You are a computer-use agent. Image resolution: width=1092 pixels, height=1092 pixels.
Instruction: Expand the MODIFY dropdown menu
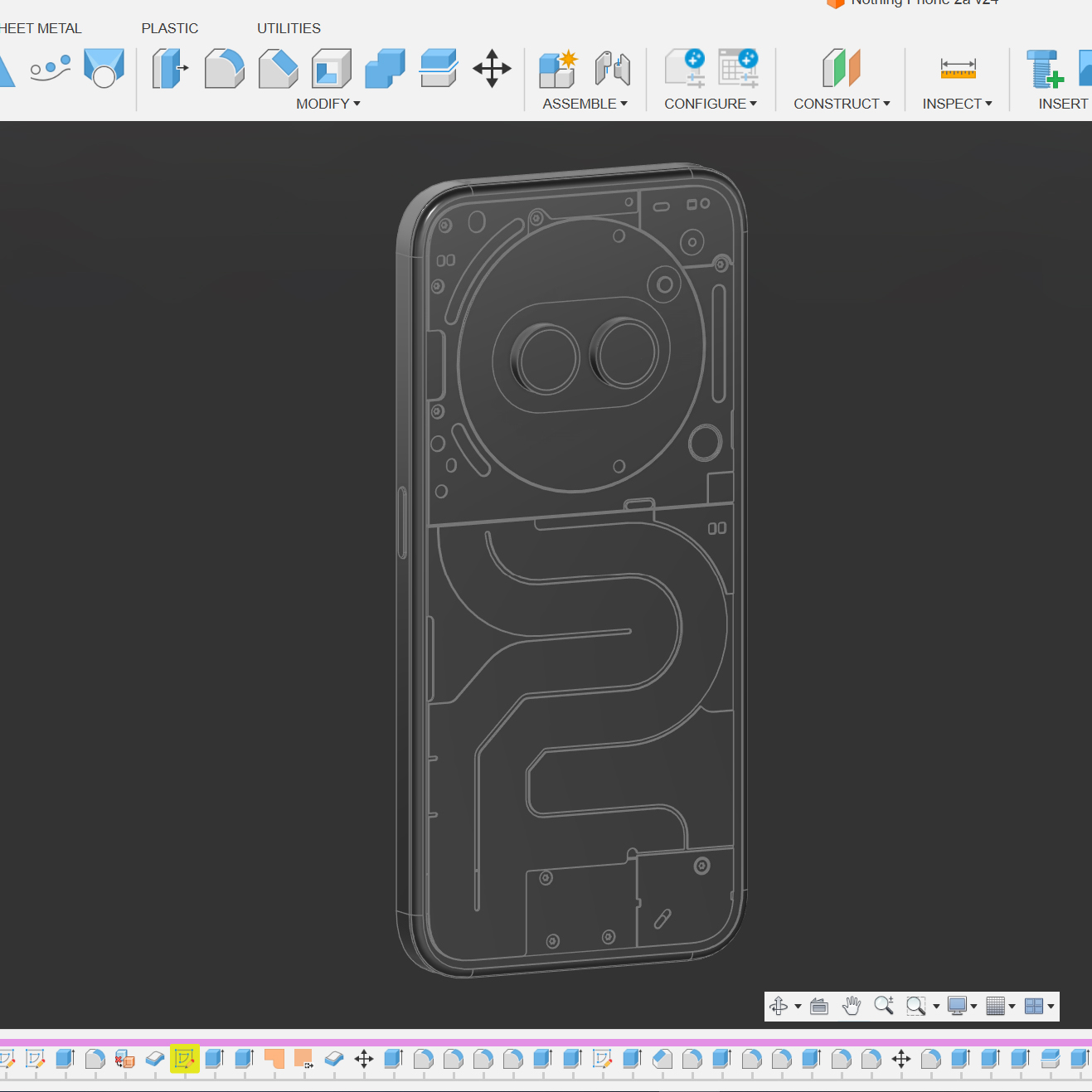coord(328,104)
